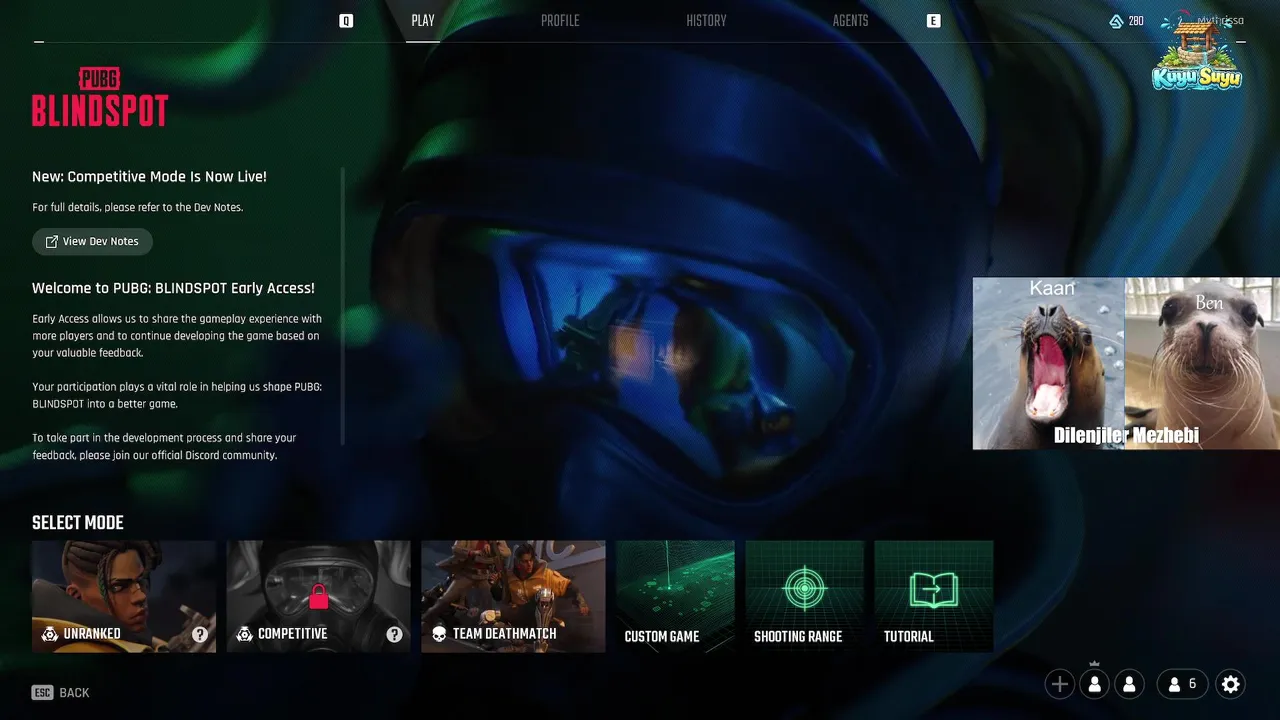Click the news panel scrollbar
The image size is (1280, 720).
coord(343,305)
